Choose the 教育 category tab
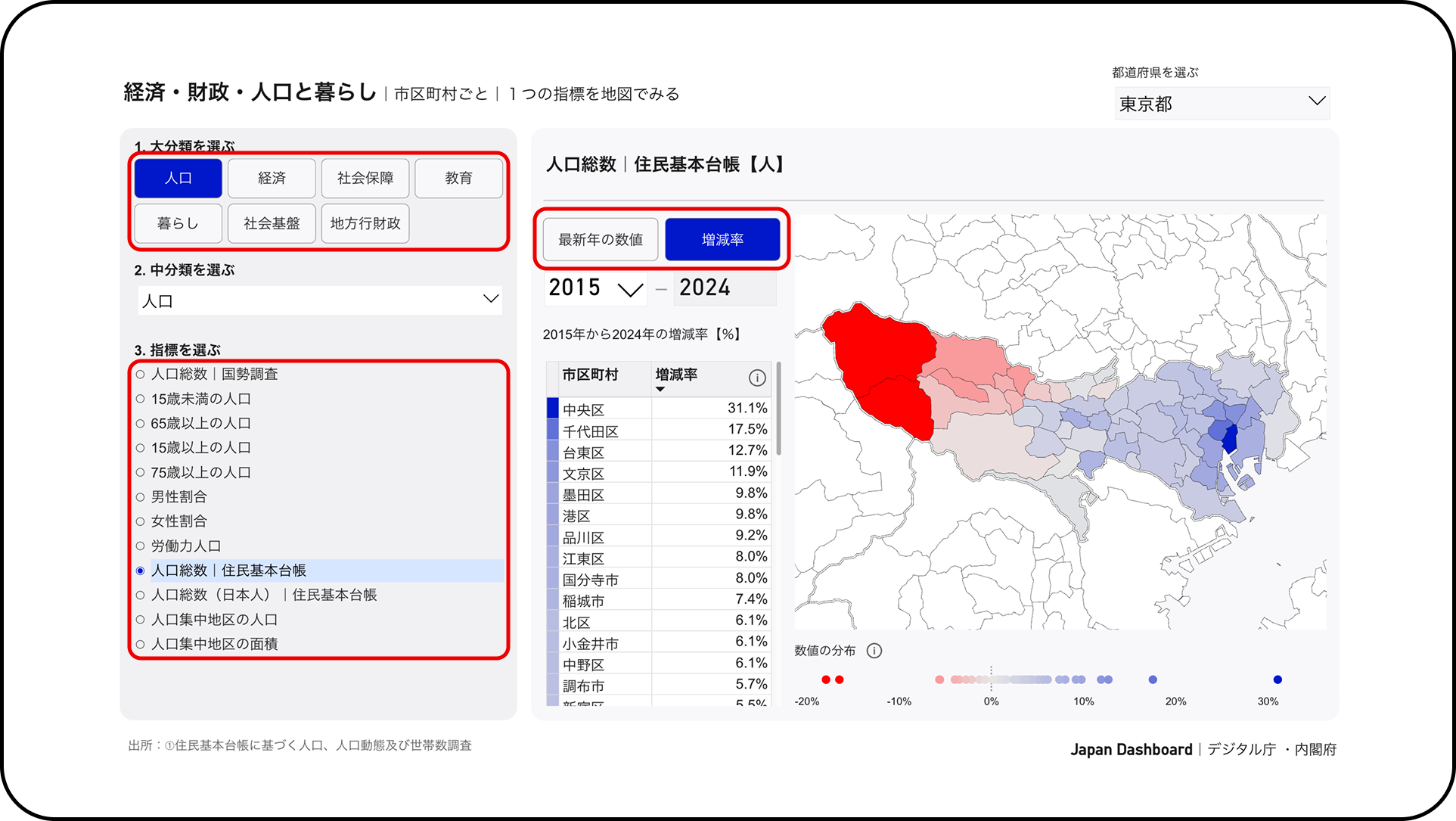 [458, 179]
